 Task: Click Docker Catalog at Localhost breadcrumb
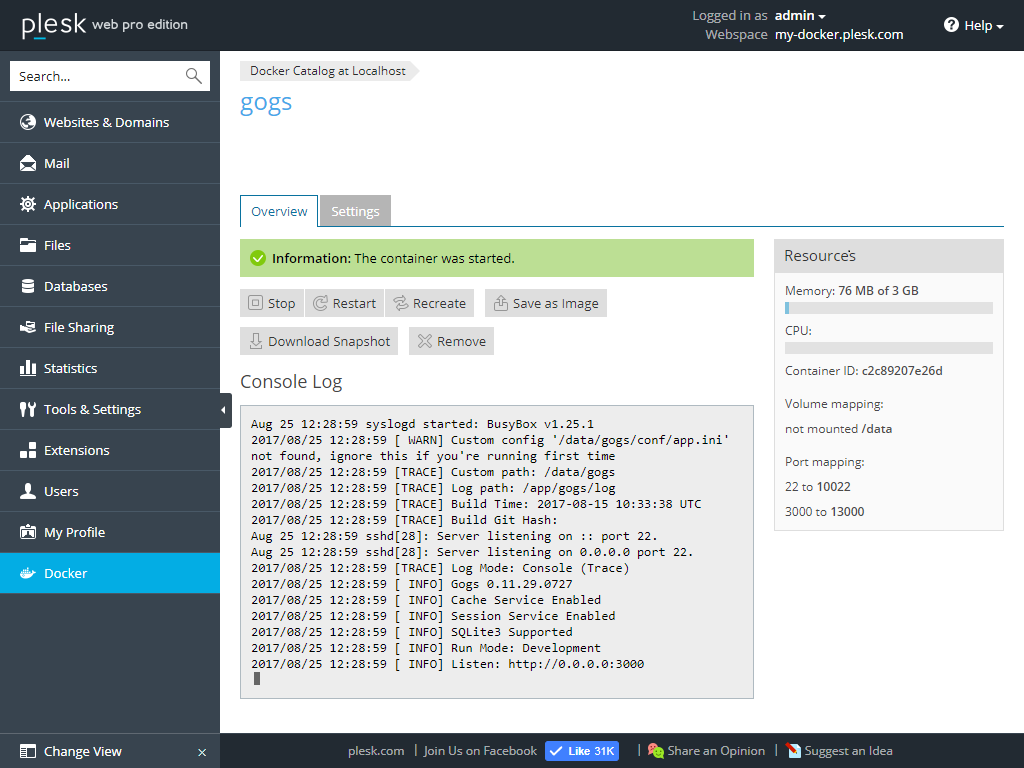(x=328, y=71)
